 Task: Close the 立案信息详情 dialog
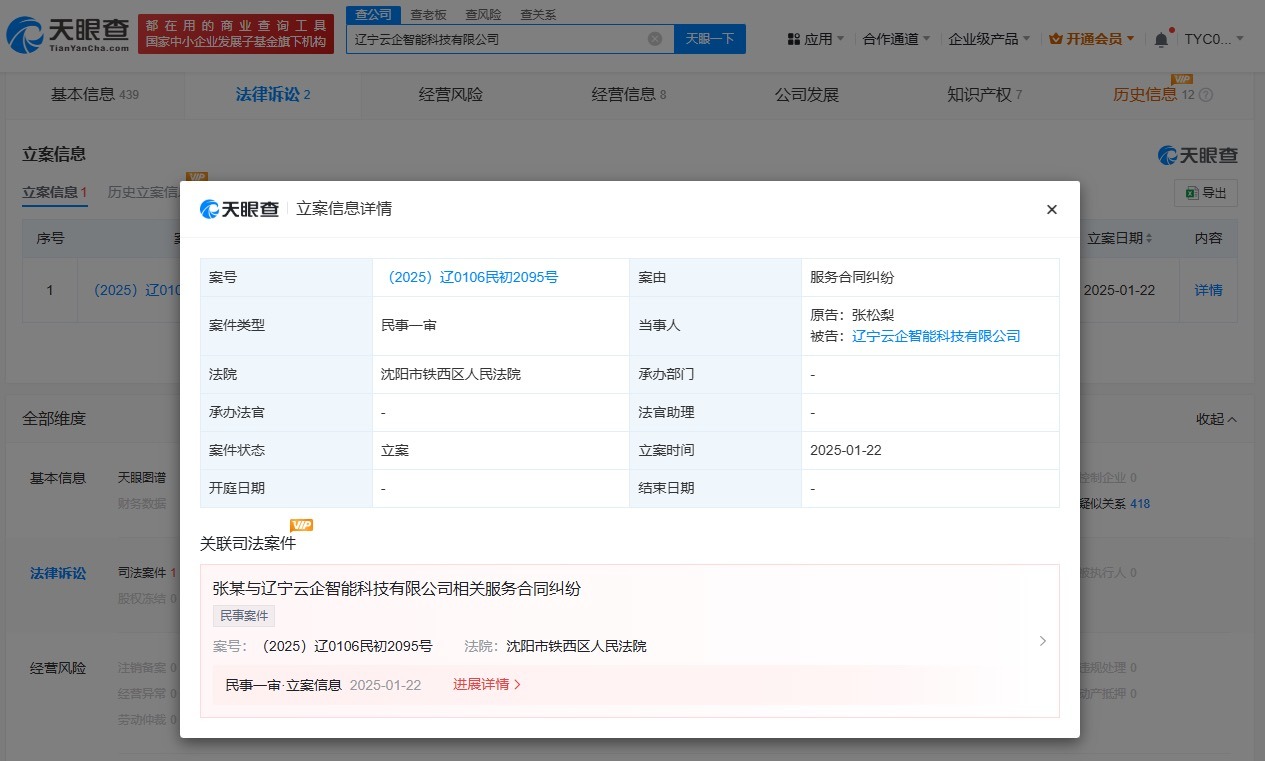point(1051,209)
